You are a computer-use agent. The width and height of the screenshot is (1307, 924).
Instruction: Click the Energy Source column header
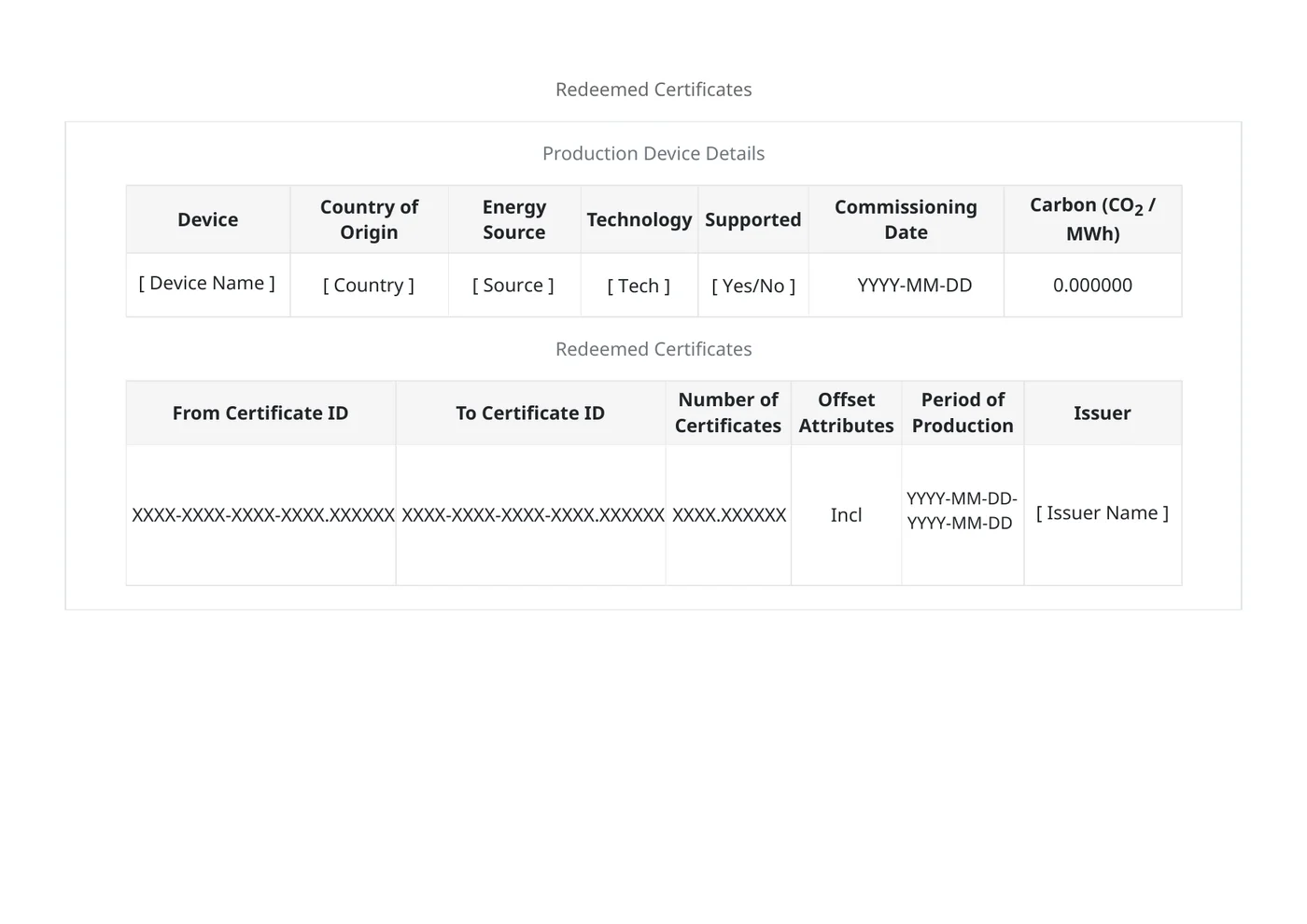(514, 219)
